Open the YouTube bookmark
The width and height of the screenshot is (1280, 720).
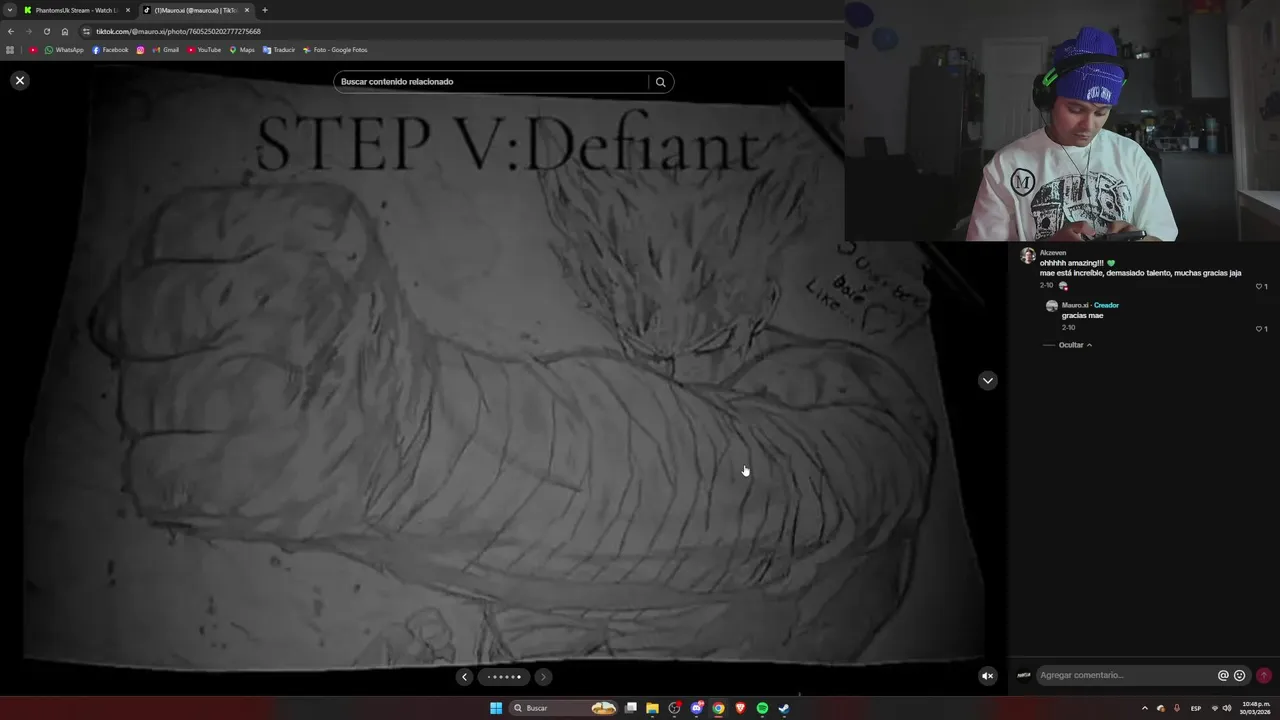pos(204,50)
